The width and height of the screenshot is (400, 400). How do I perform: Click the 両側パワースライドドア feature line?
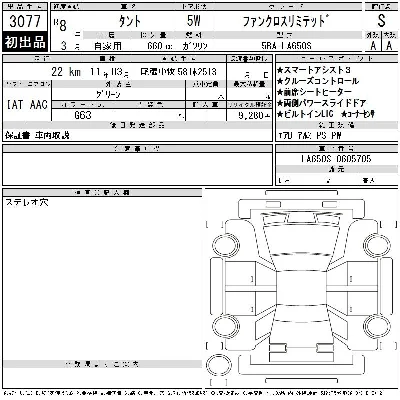[x=322, y=103]
